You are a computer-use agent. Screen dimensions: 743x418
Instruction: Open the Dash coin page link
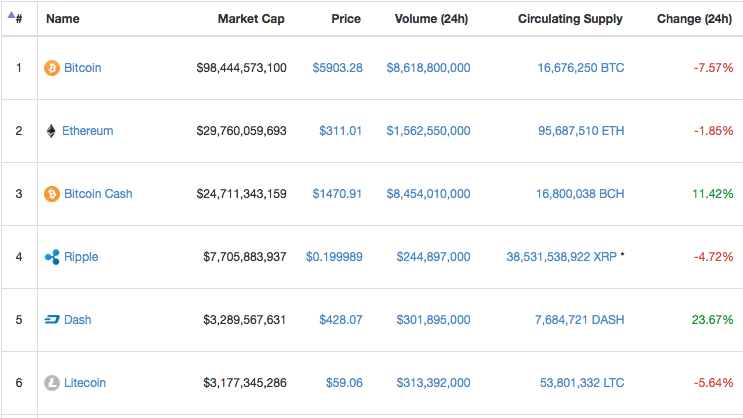pos(78,320)
